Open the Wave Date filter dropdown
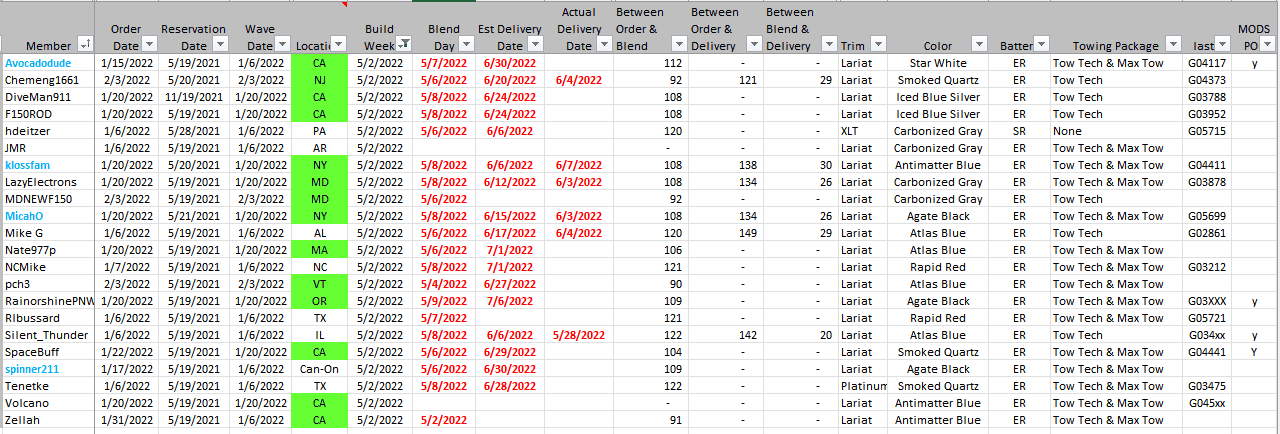The height and width of the screenshot is (434, 1280). (x=282, y=45)
